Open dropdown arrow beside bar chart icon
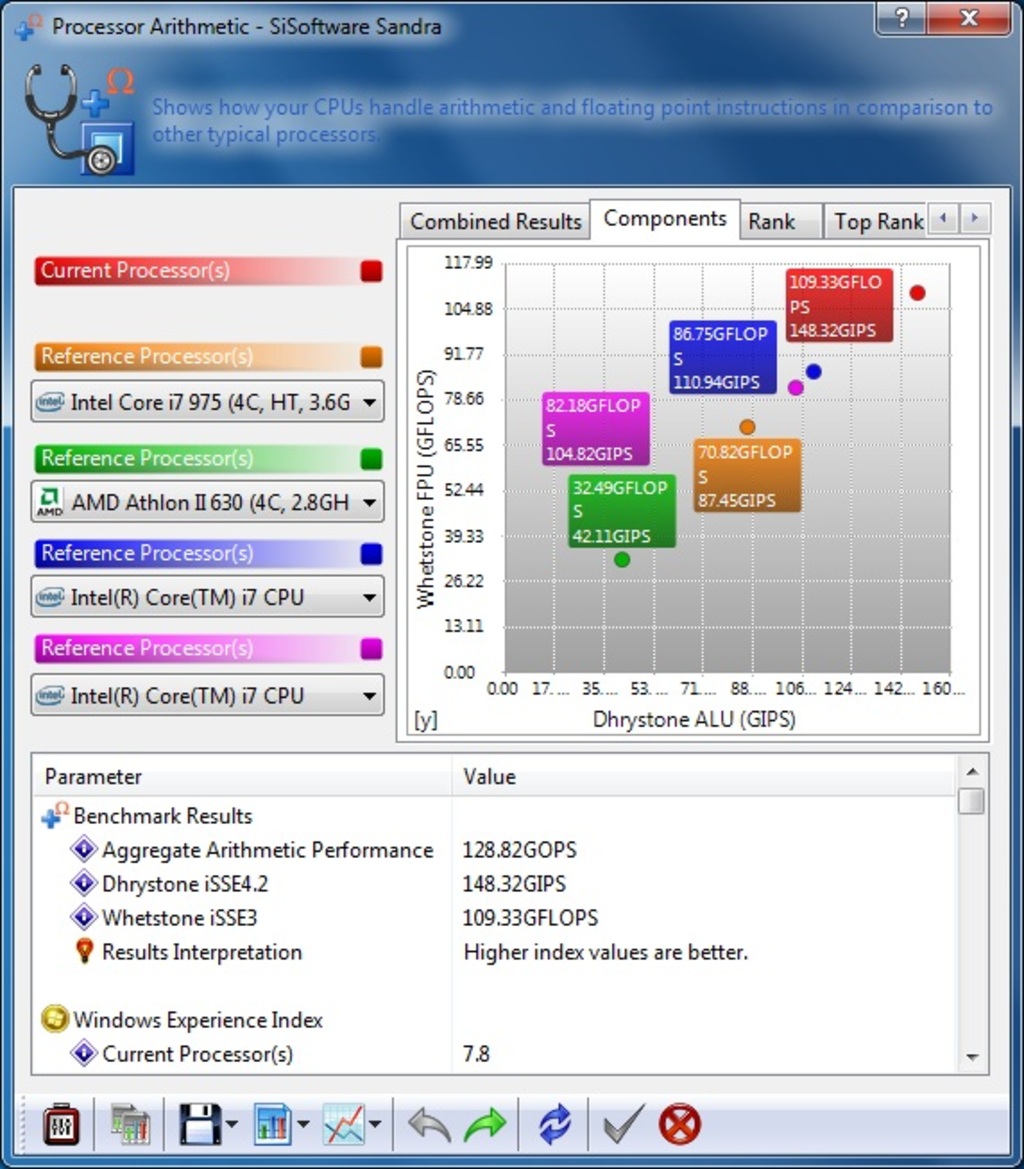The image size is (1024, 1169). 303,1124
